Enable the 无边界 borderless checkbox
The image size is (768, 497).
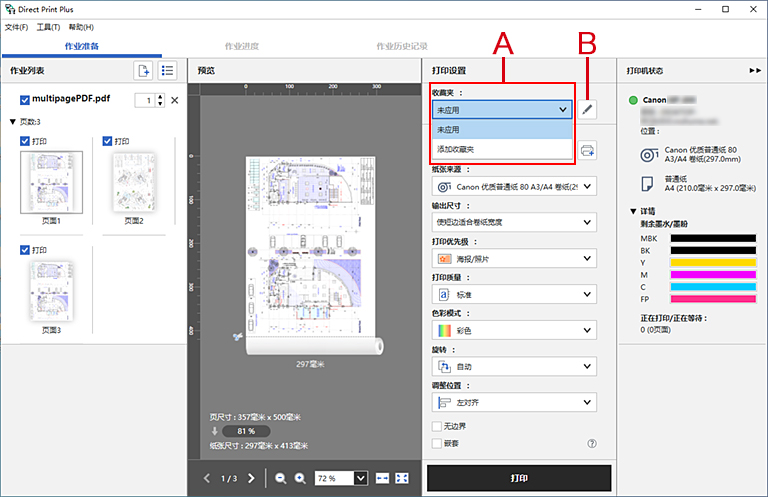click(437, 426)
